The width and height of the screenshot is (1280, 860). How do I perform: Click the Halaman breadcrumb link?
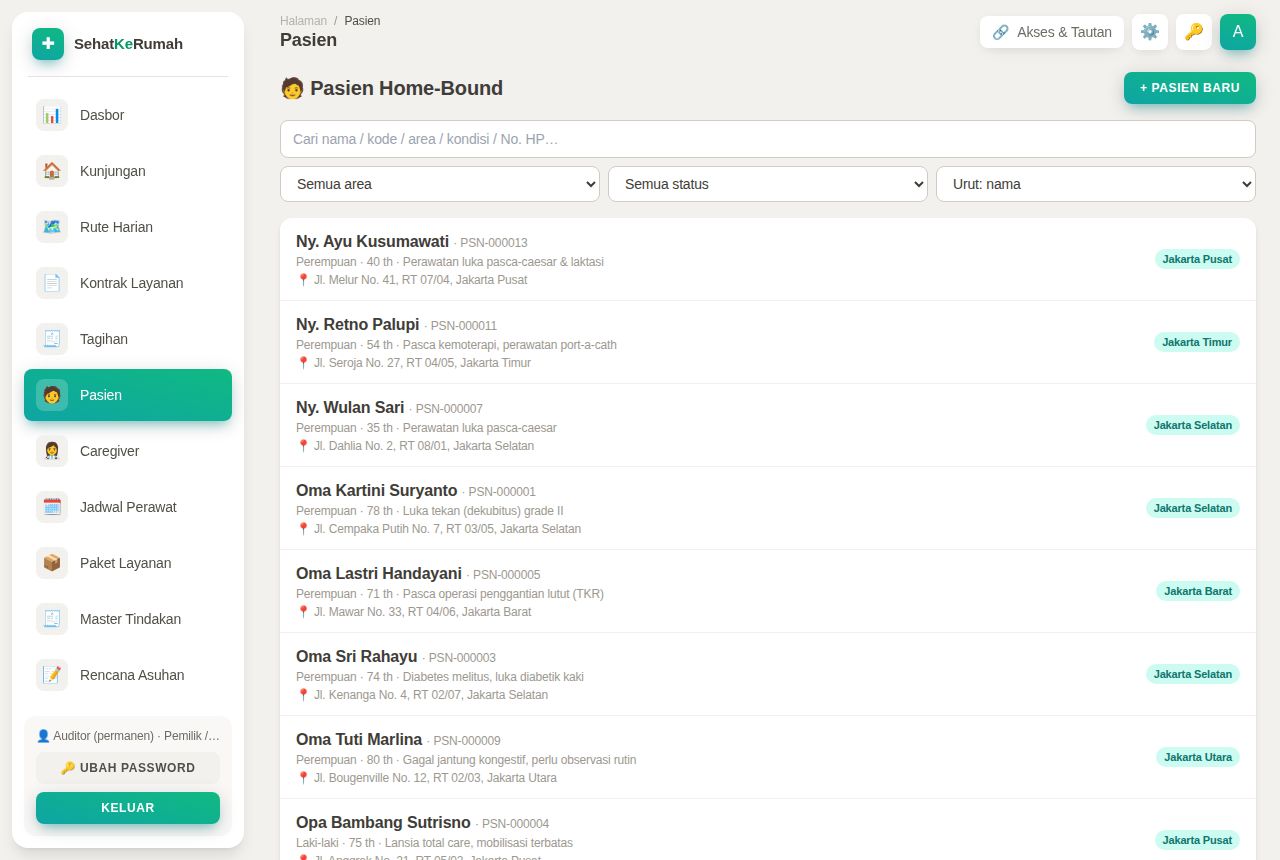[x=303, y=21]
